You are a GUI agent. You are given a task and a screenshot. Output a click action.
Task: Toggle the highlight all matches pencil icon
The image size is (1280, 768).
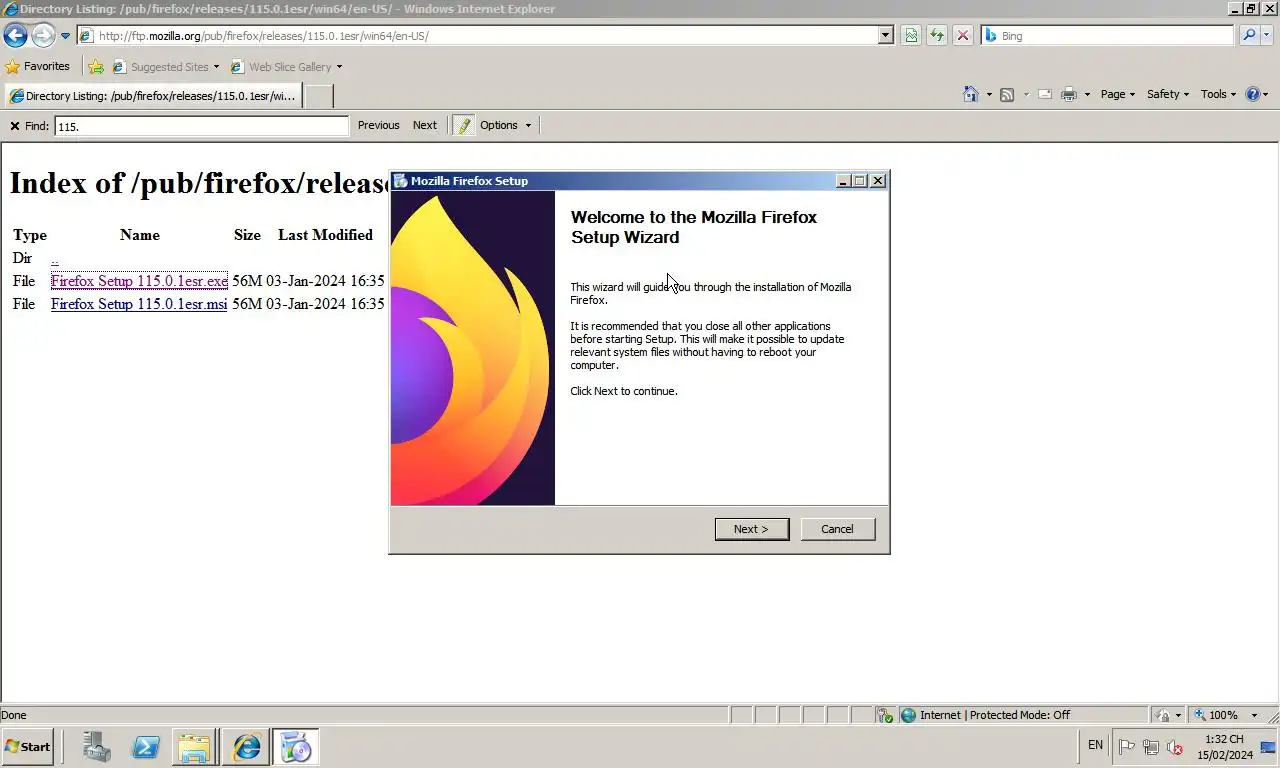464,125
